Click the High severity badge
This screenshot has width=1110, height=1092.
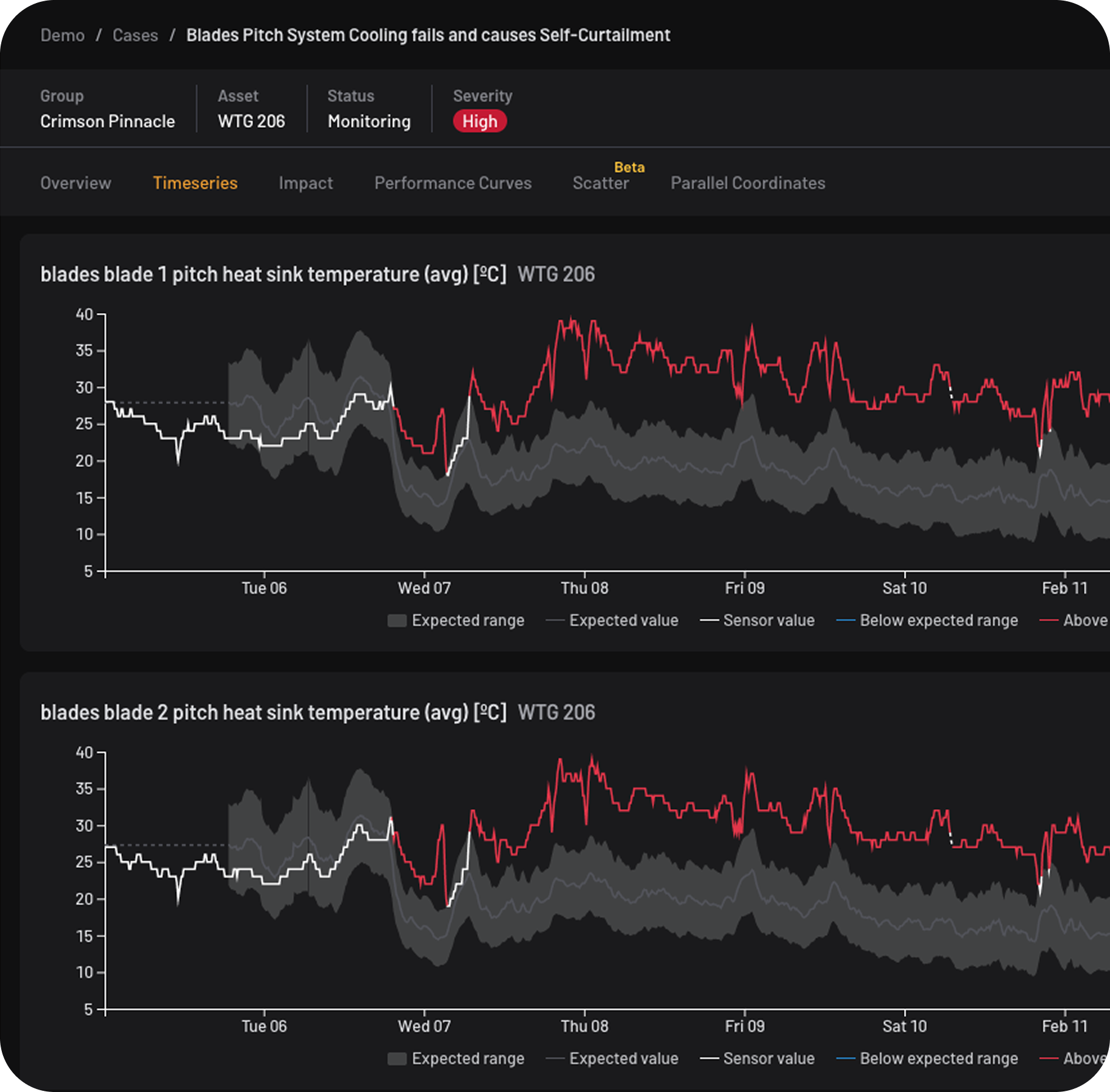click(x=480, y=121)
